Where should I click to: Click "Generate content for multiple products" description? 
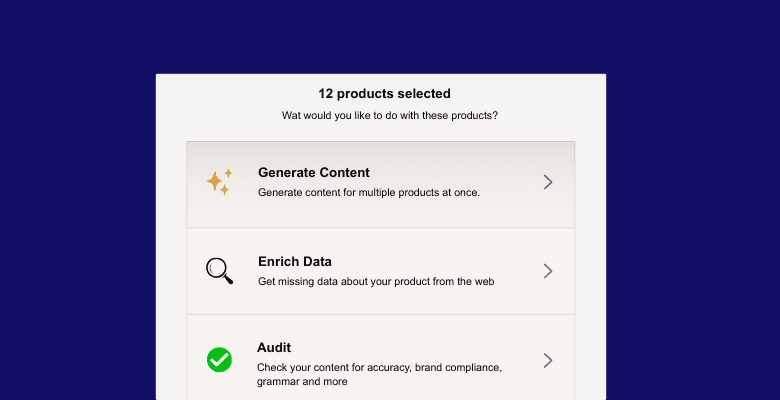(x=368, y=192)
